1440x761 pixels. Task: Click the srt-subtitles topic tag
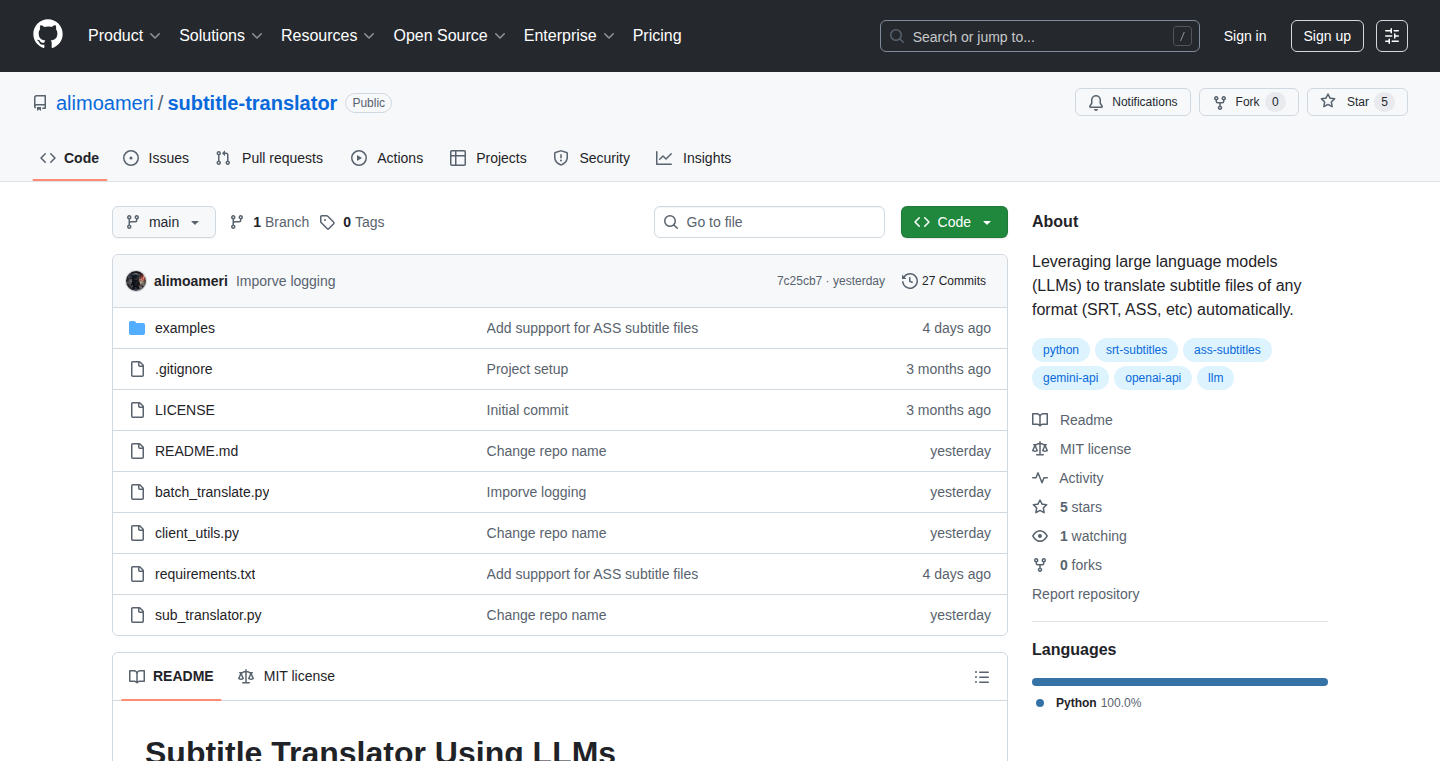click(x=1136, y=350)
